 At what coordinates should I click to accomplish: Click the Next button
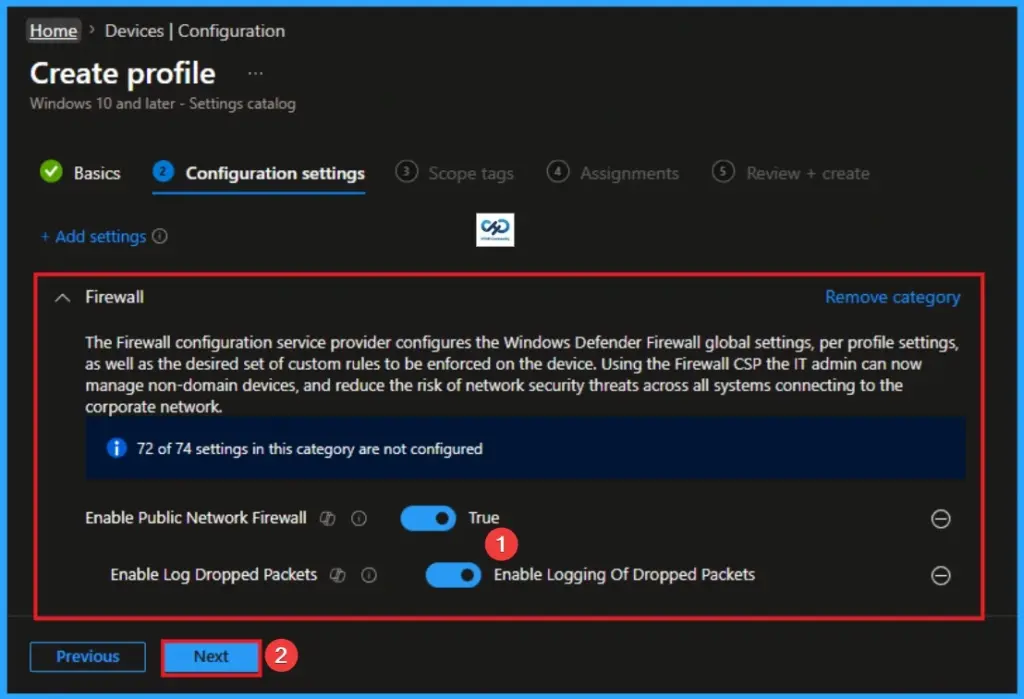point(210,657)
